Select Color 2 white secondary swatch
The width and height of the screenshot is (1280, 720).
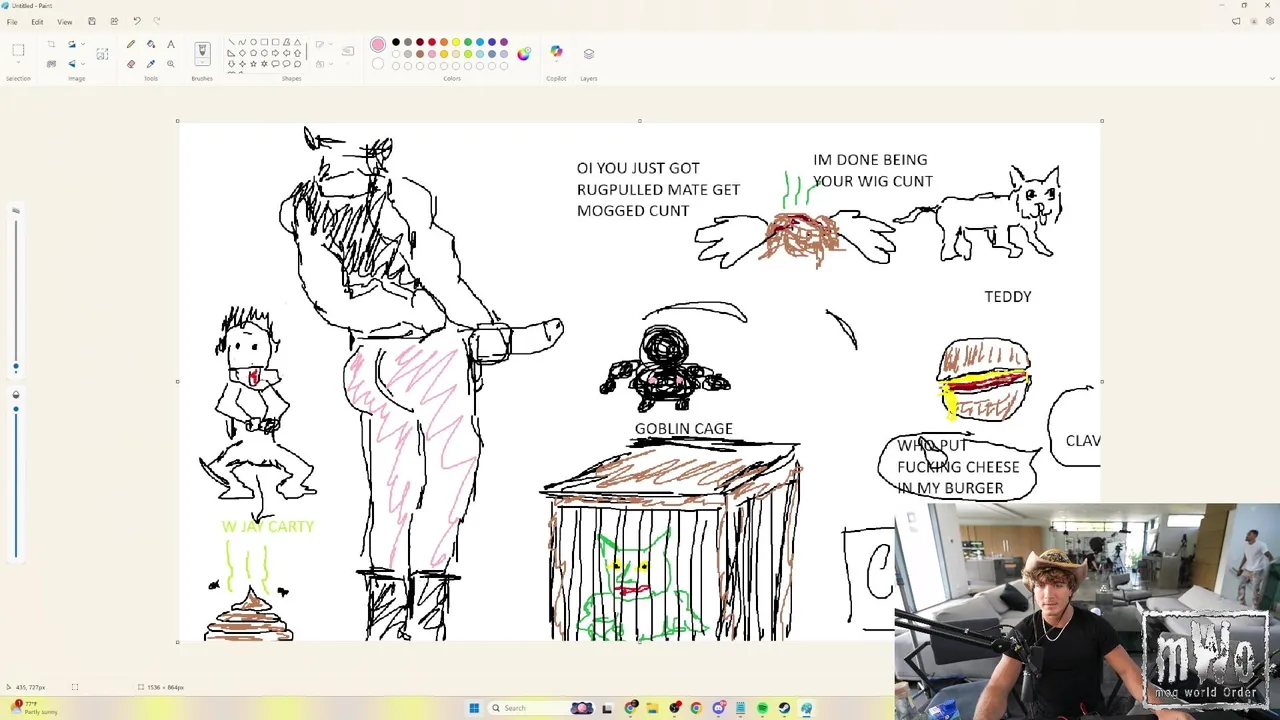pyautogui.click(x=378, y=65)
